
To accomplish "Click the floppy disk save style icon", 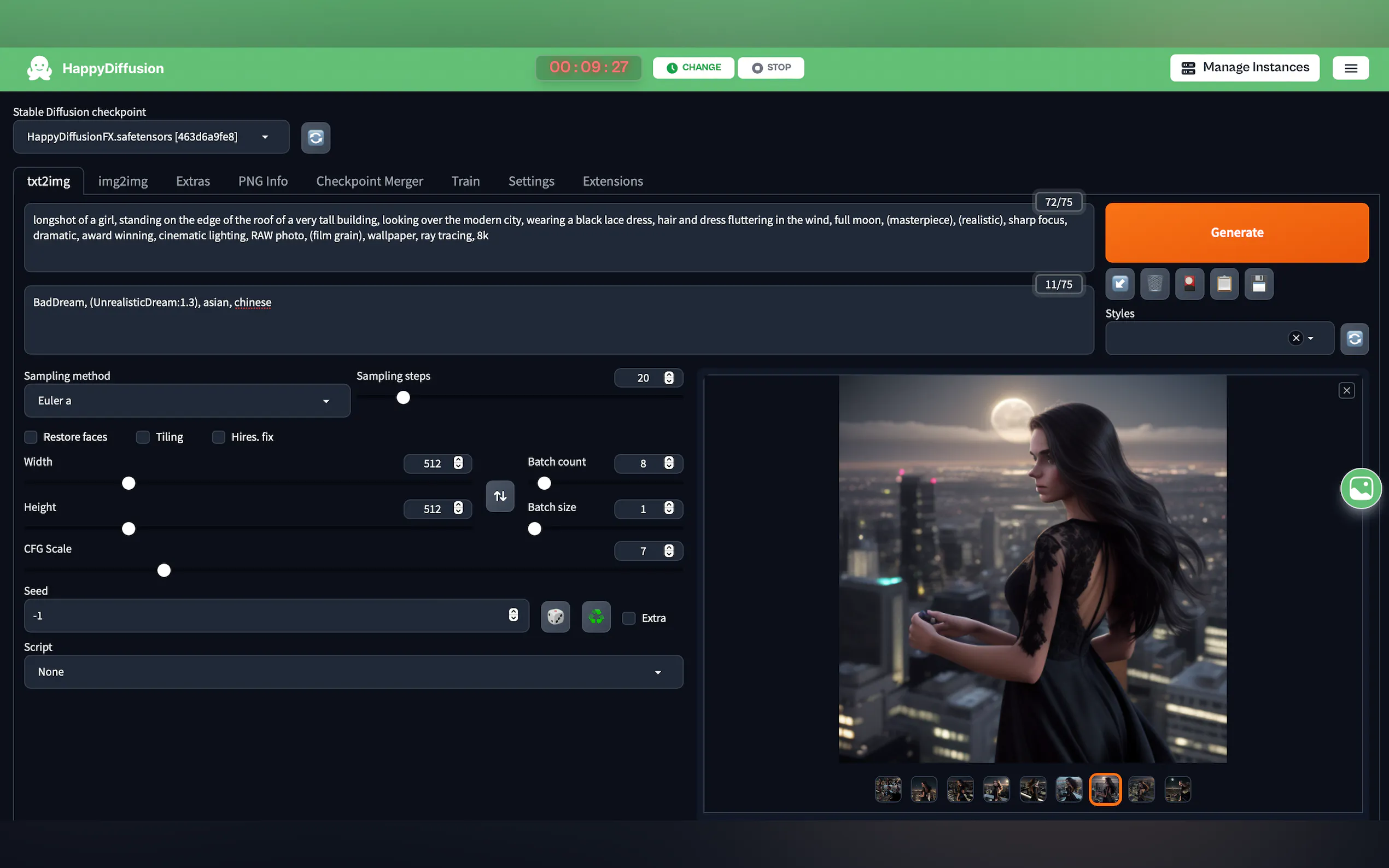I will [1259, 284].
